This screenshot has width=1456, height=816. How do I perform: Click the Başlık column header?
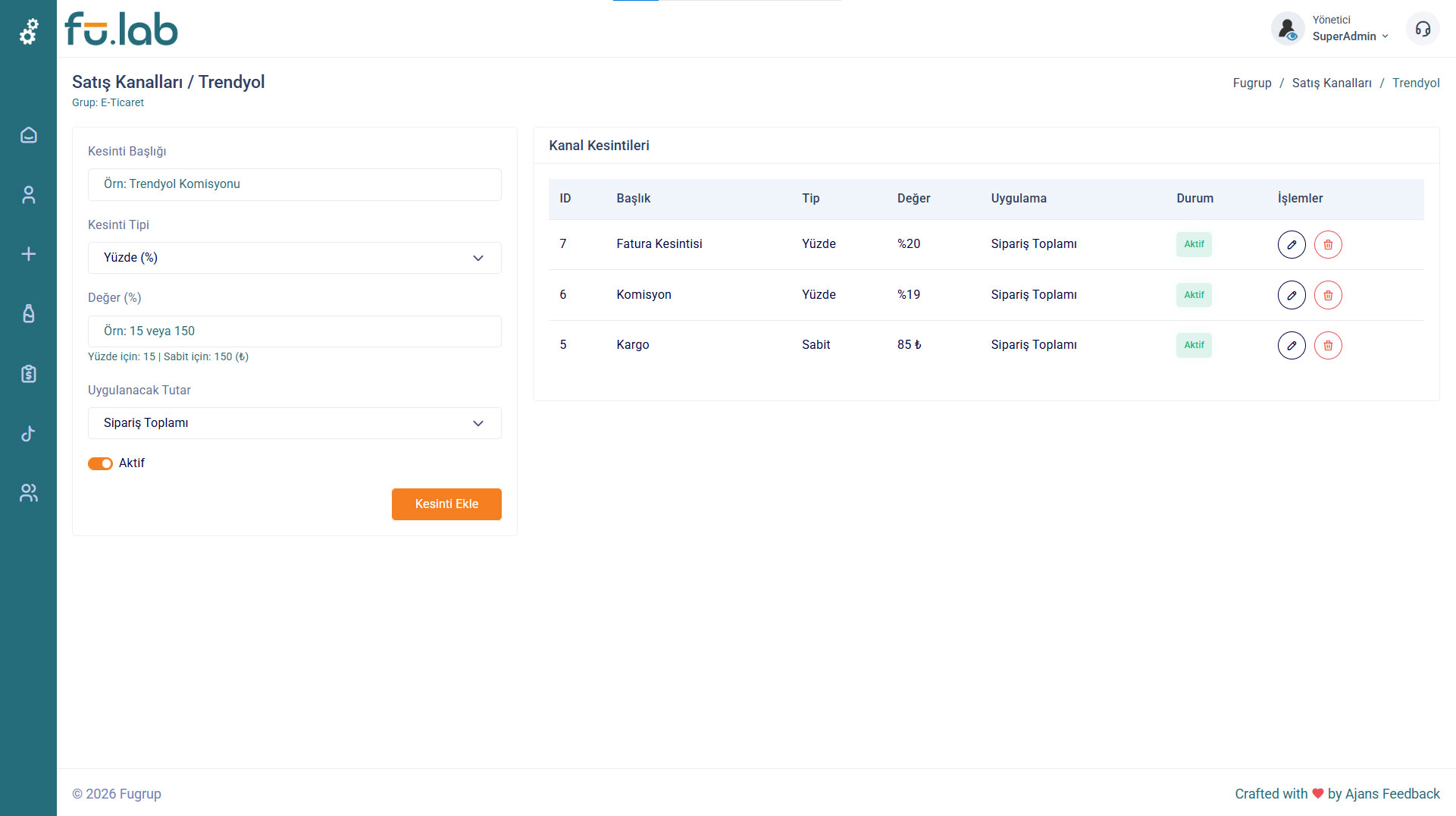tap(634, 199)
